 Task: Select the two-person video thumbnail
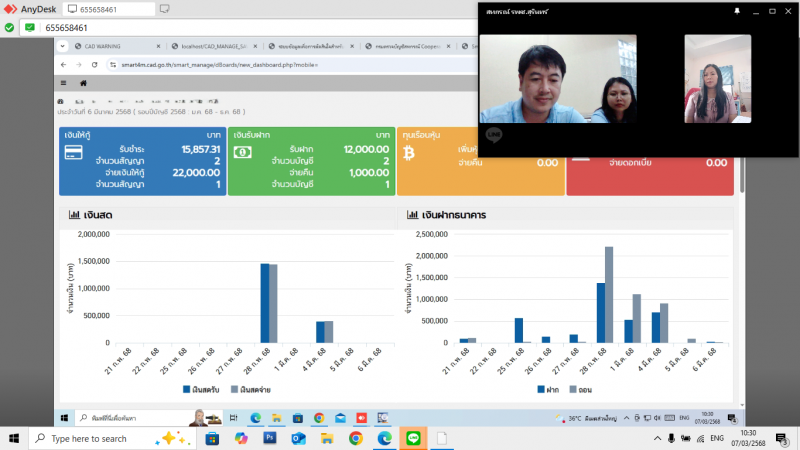558,79
